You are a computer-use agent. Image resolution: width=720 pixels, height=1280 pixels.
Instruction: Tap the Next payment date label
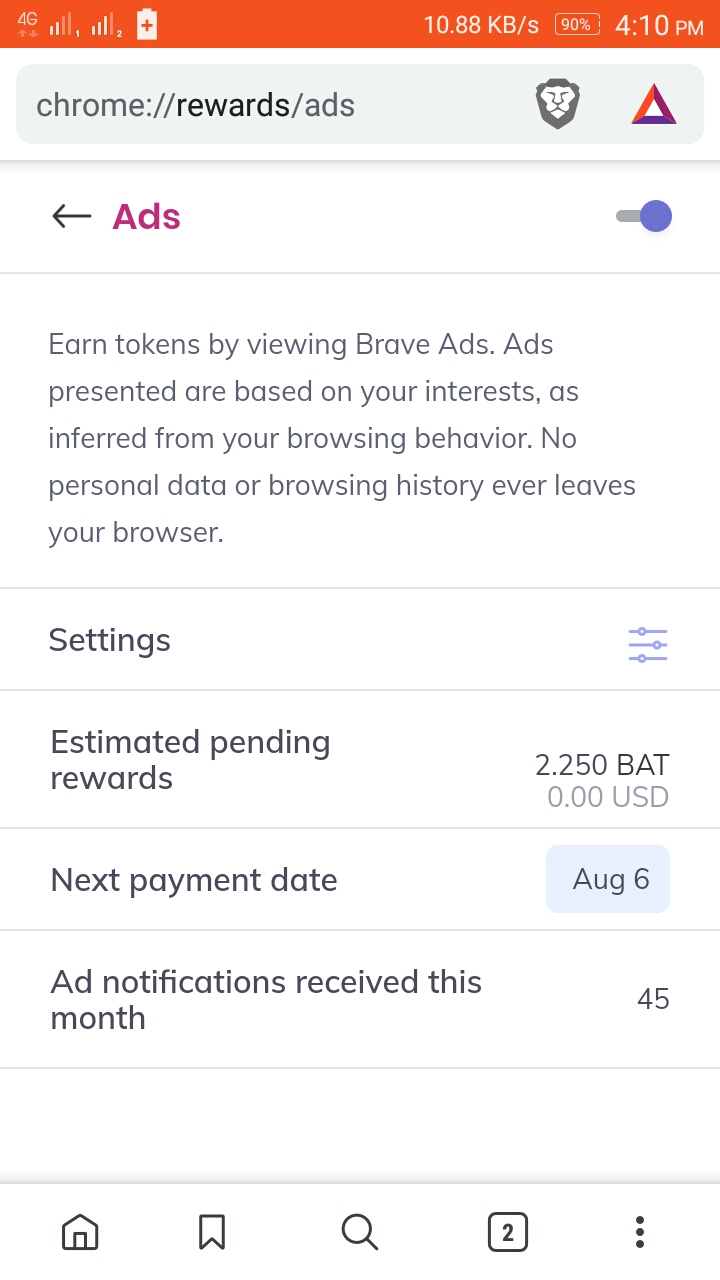pyautogui.click(x=194, y=880)
